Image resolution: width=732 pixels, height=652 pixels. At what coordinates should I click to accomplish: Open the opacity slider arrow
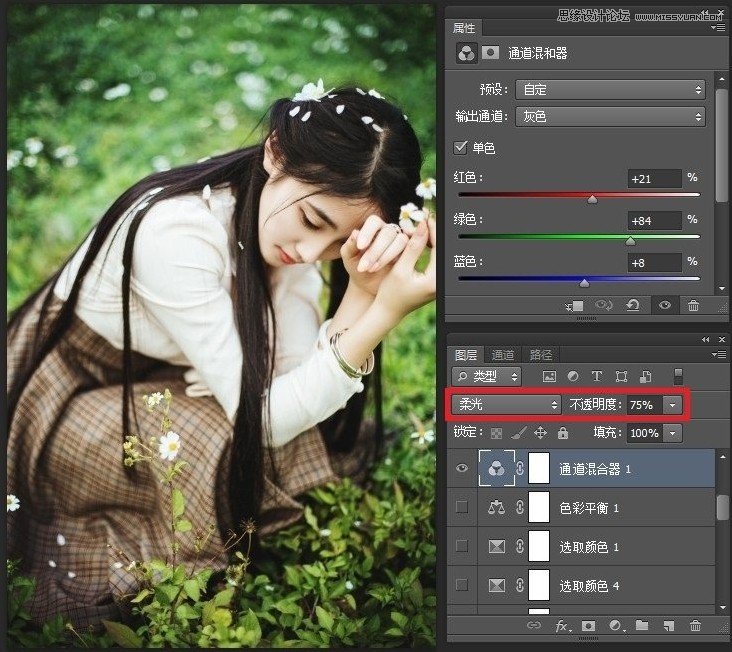[x=673, y=405]
